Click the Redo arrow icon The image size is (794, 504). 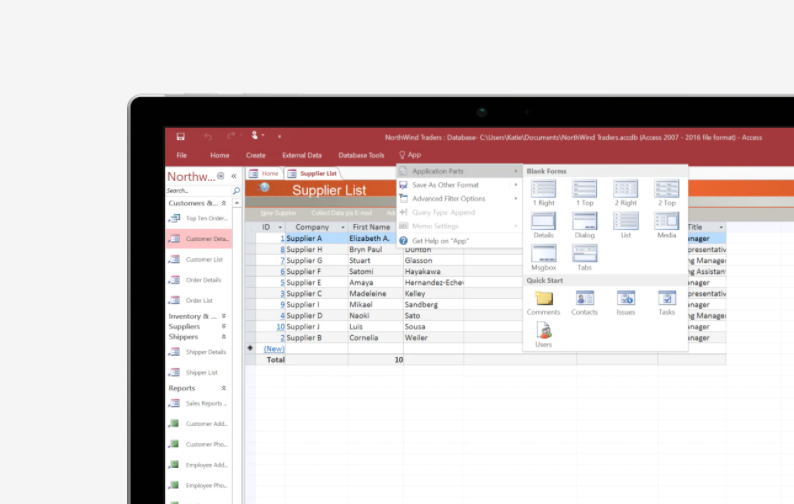pyautogui.click(x=231, y=136)
